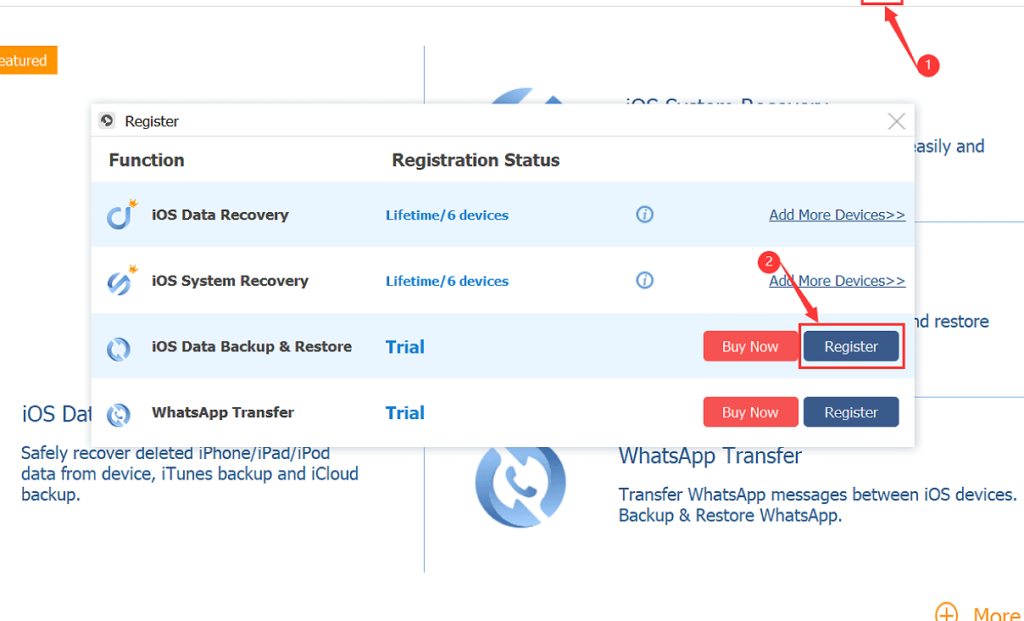The height and width of the screenshot is (621, 1024).
Task: Click Trial status of iOS Data Backup & Restore
Action: coord(405,347)
